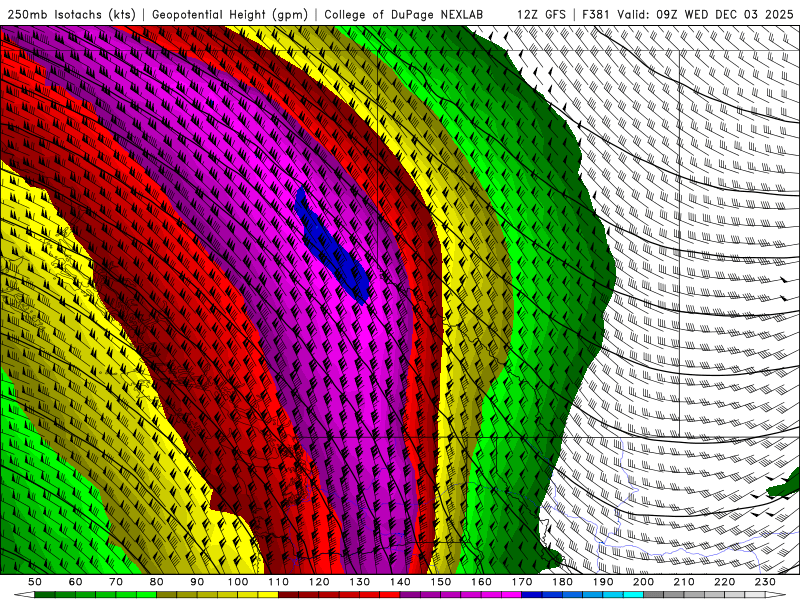Image resolution: width=800 pixels, height=600 pixels.
Task: Select the bright magenta swatch ending at 170
Action: tap(512, 595)
